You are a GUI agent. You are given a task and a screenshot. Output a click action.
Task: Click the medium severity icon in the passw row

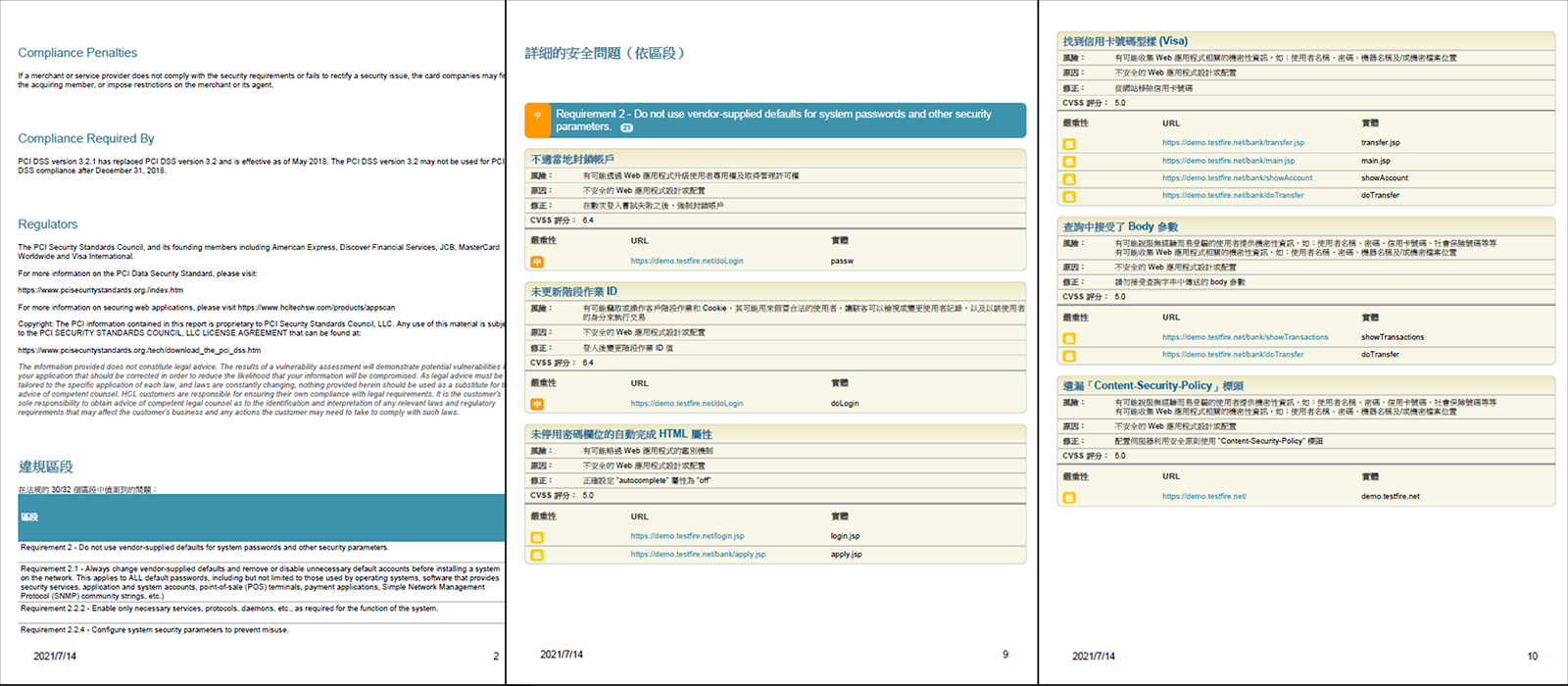[537, 262]
